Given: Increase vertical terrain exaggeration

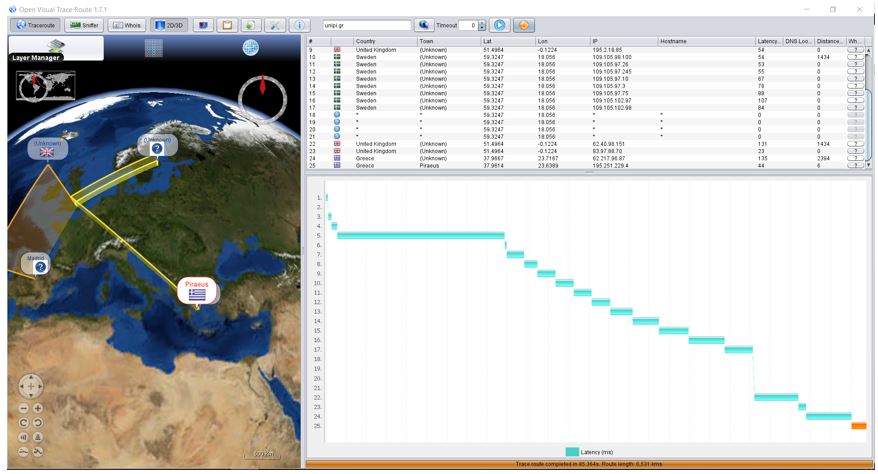Looking at the screenshot, I should click(x=38, y=451).
